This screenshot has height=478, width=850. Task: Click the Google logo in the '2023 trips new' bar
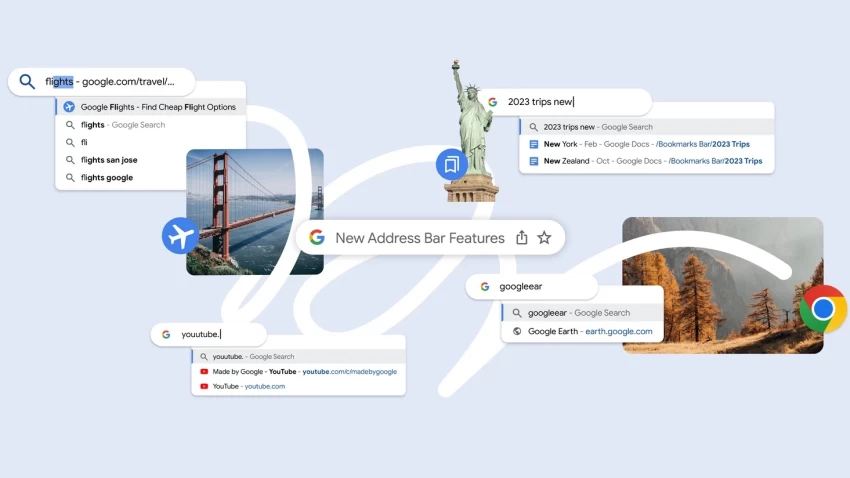pyautogui.click(x=492, y=102)
